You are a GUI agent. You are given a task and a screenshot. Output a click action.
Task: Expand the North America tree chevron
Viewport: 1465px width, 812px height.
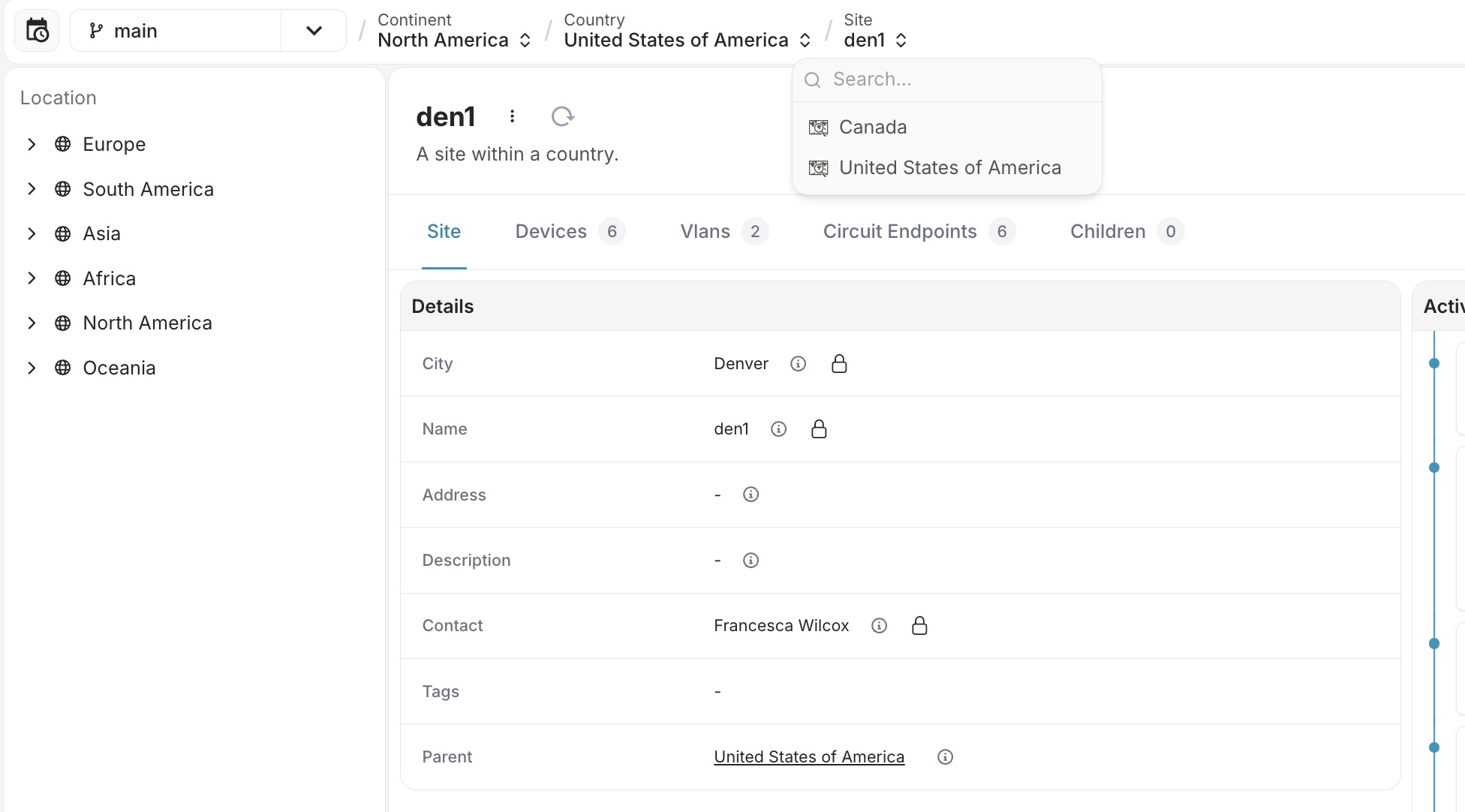32,323
